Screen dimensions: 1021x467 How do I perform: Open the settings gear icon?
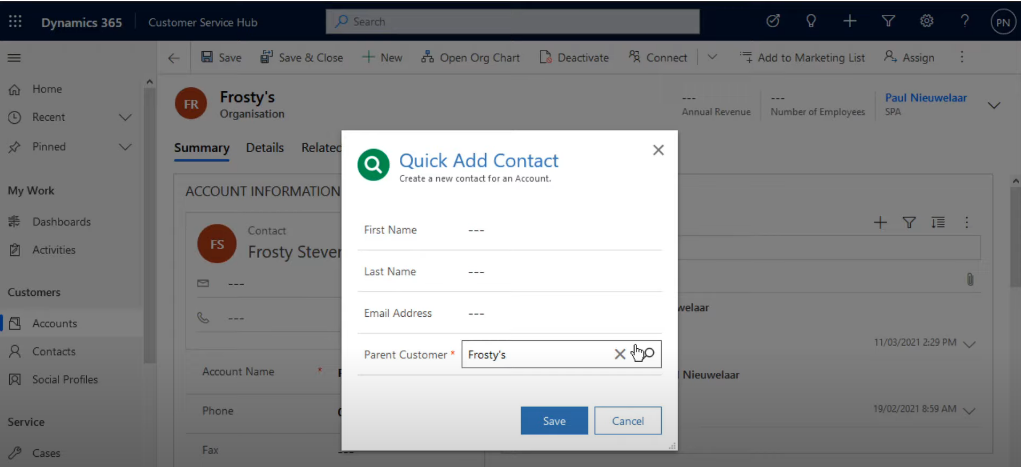point(927,21)
